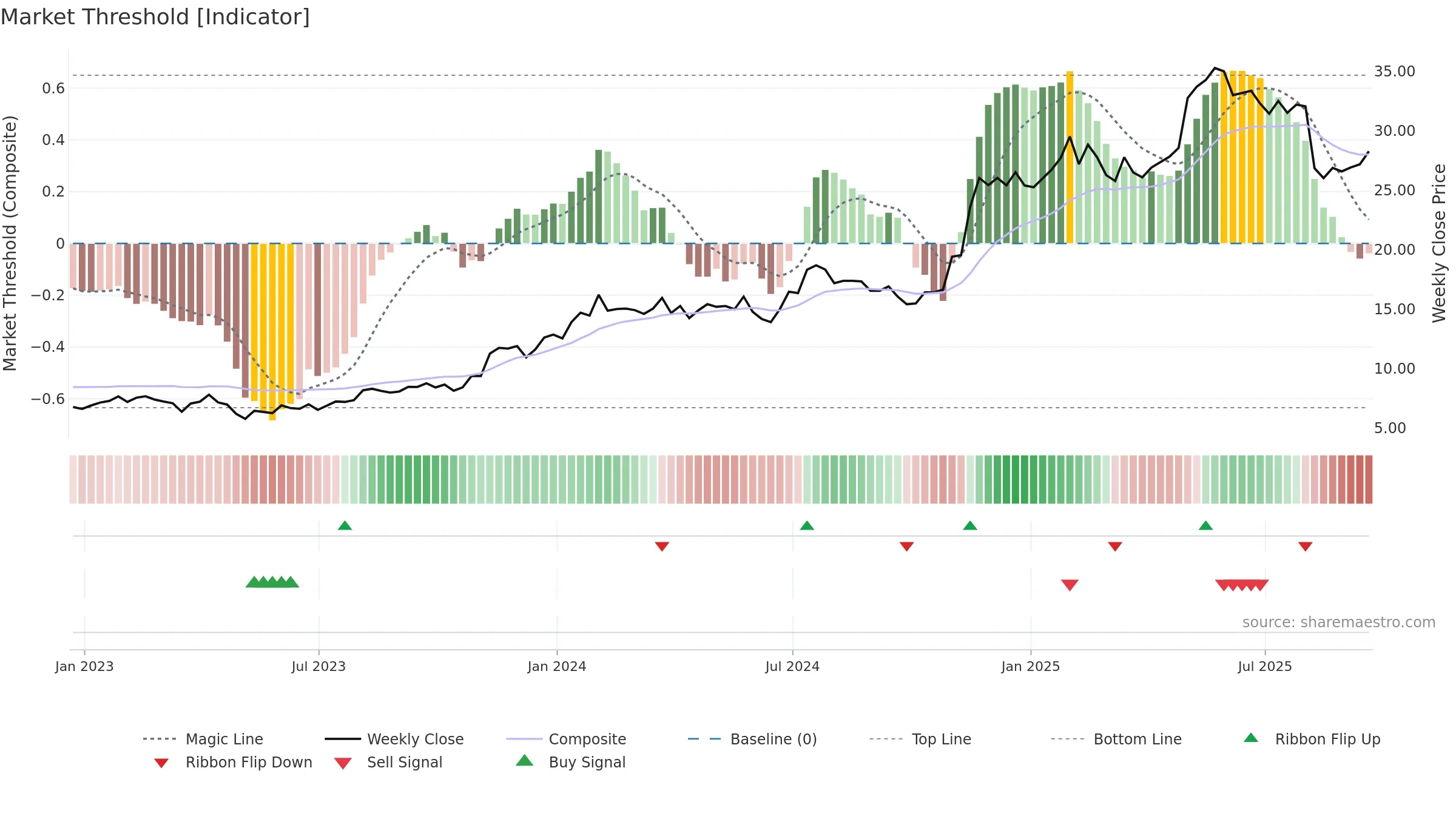
Task: Toggle the Buy Signal legend entry
Action: pos(570,762)
